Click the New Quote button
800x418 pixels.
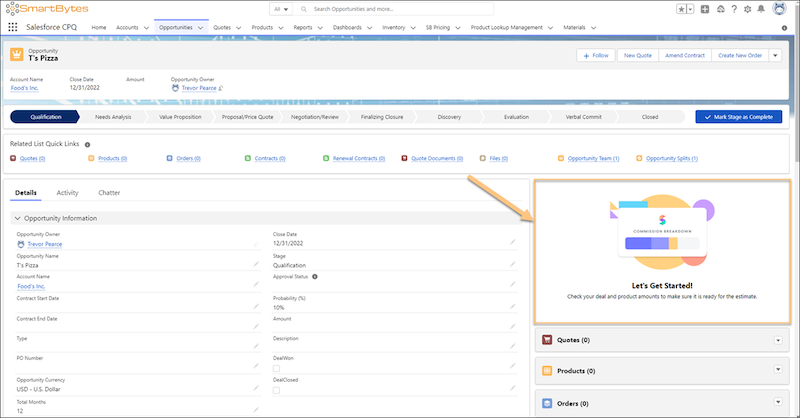pos(638,55)
